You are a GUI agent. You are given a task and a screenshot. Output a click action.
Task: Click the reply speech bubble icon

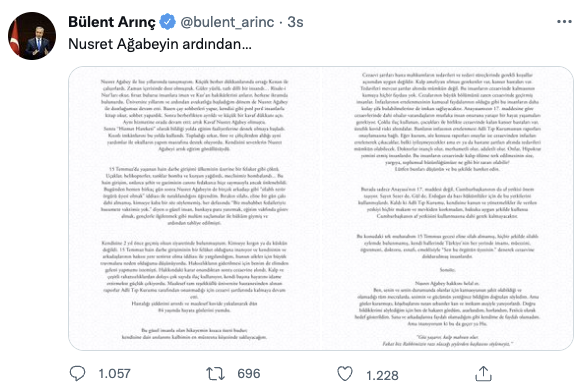pyautogui.click(x=77, y=373)
